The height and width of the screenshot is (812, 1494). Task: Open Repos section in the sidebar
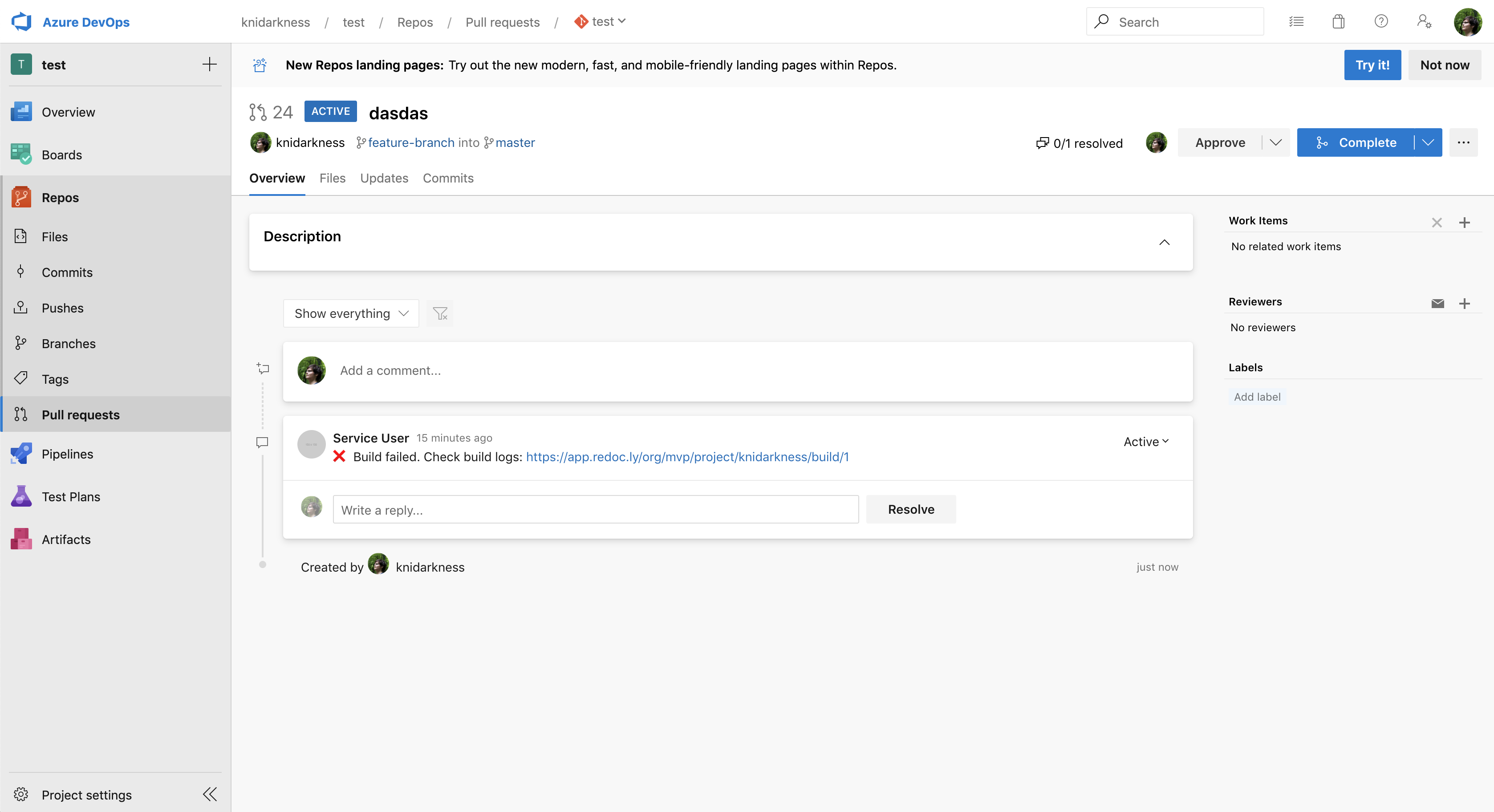115,198
